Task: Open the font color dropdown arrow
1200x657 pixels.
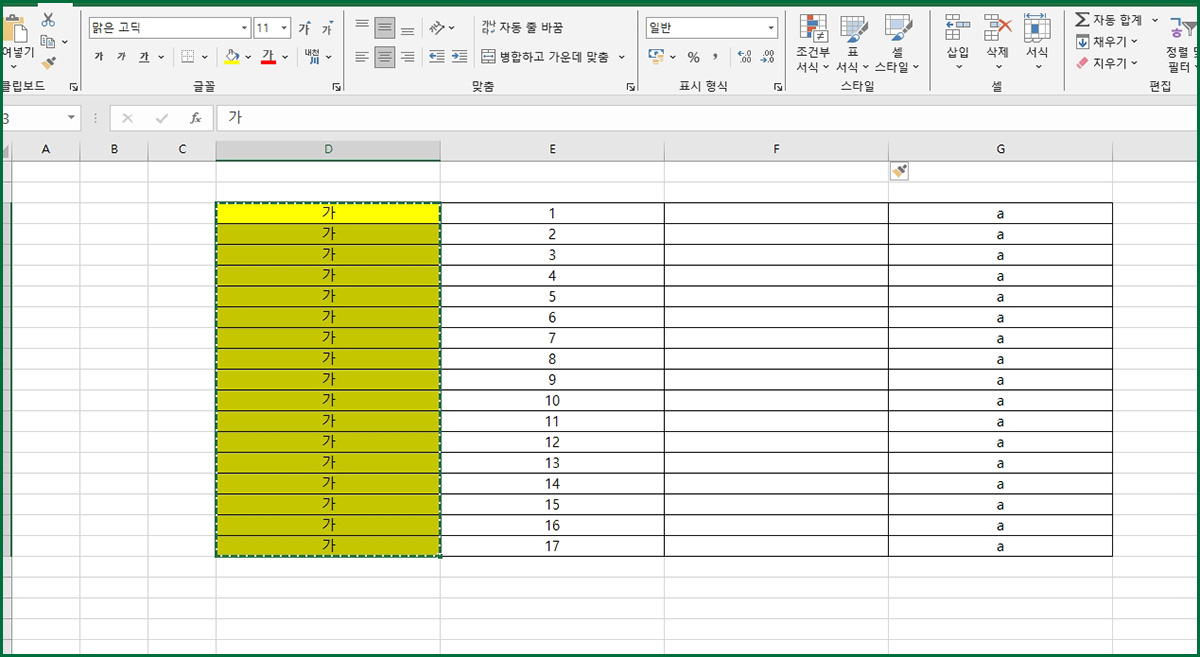Action: 285,57
